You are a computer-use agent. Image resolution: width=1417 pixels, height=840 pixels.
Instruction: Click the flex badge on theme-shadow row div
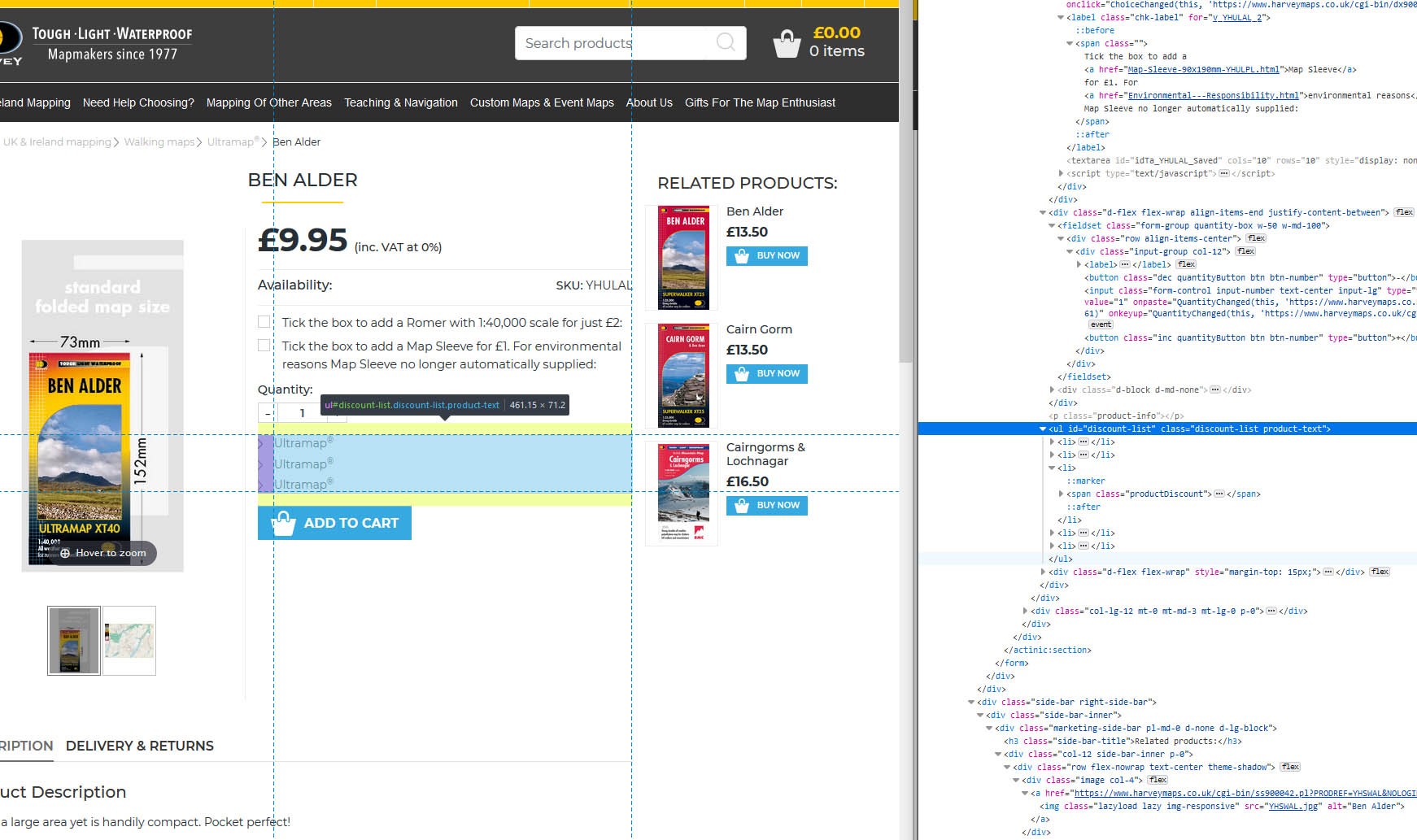1290,767
